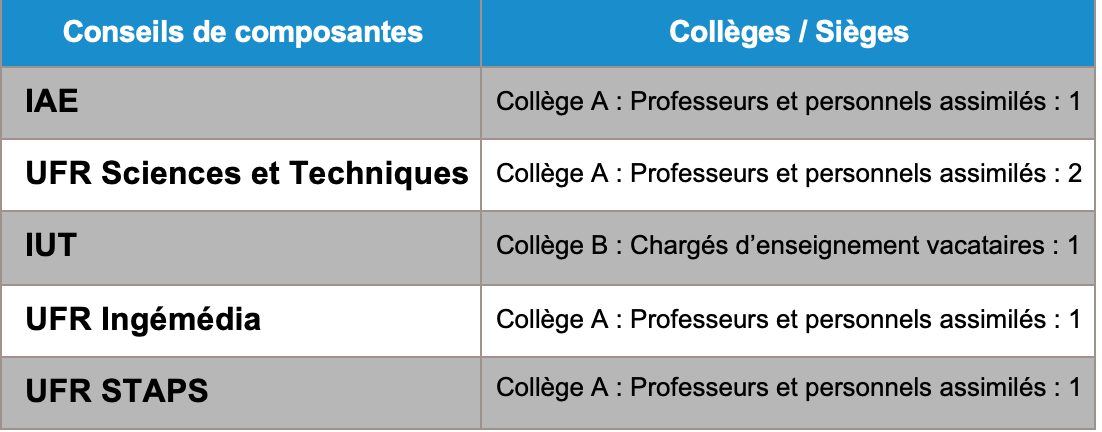Click the "Collèges / Sièges" column header
Viewport: 1102px width, 432px height.
click(788, 32)
